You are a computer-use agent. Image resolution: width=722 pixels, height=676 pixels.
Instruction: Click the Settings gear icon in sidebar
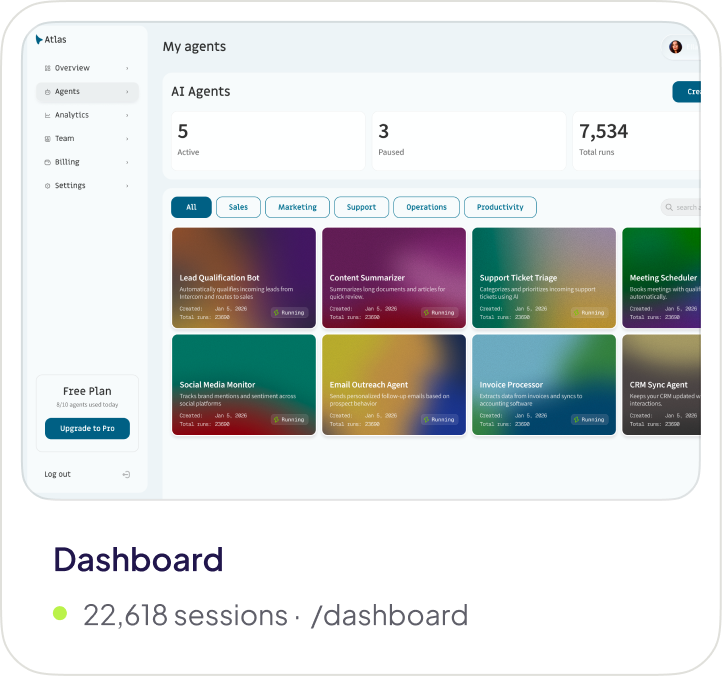47,186
